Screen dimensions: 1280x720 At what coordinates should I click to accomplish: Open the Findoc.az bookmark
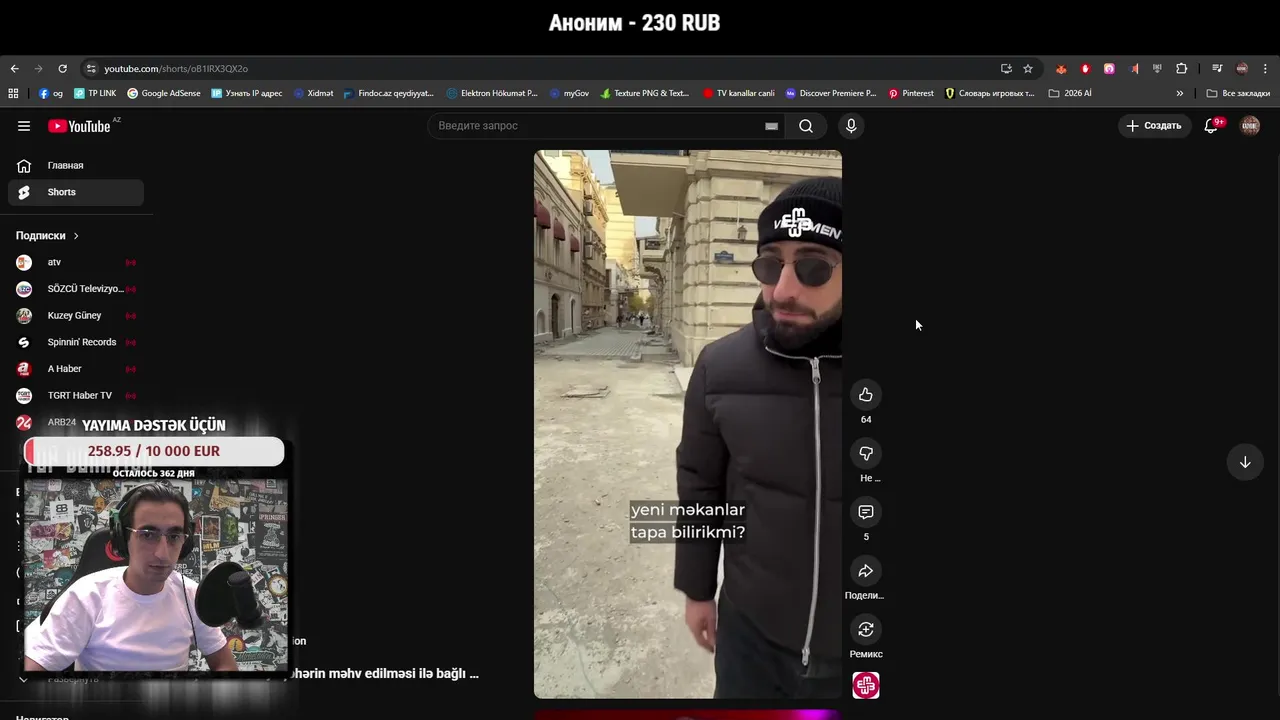coord(389,93)
